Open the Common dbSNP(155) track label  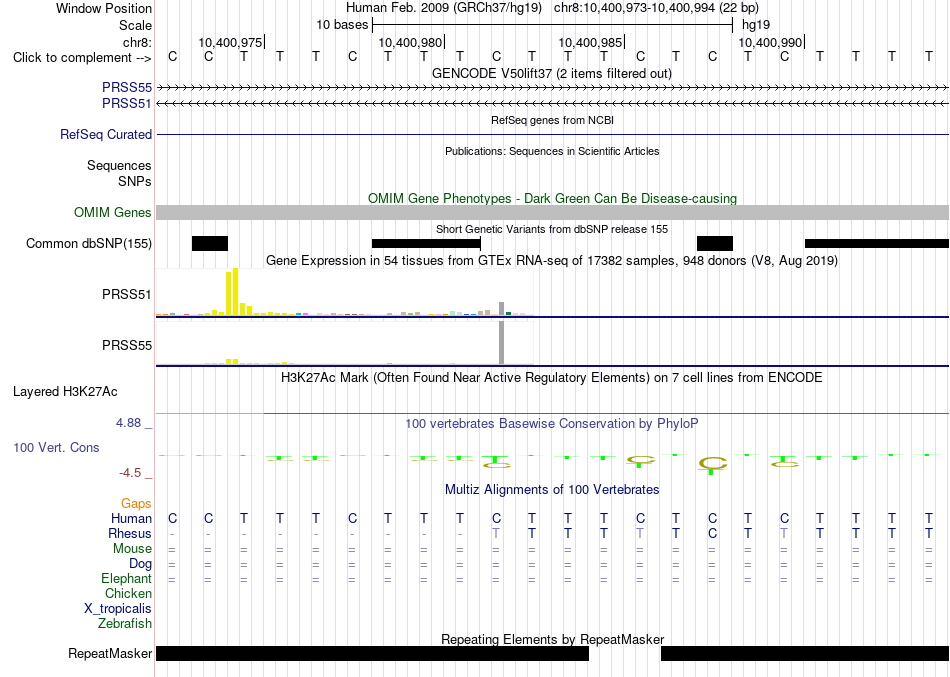pyautogui.click(x=89, y=244)
